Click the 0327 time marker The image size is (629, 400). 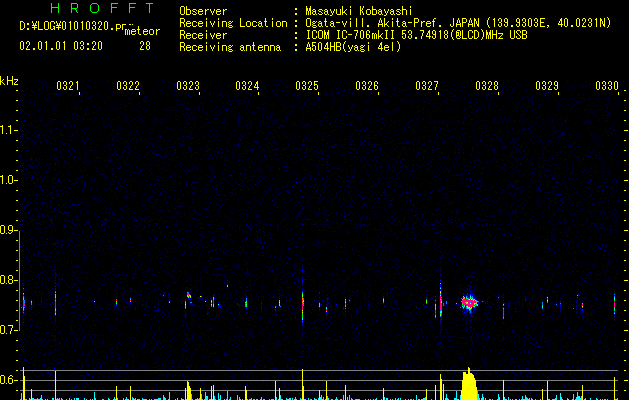[427, 86]
